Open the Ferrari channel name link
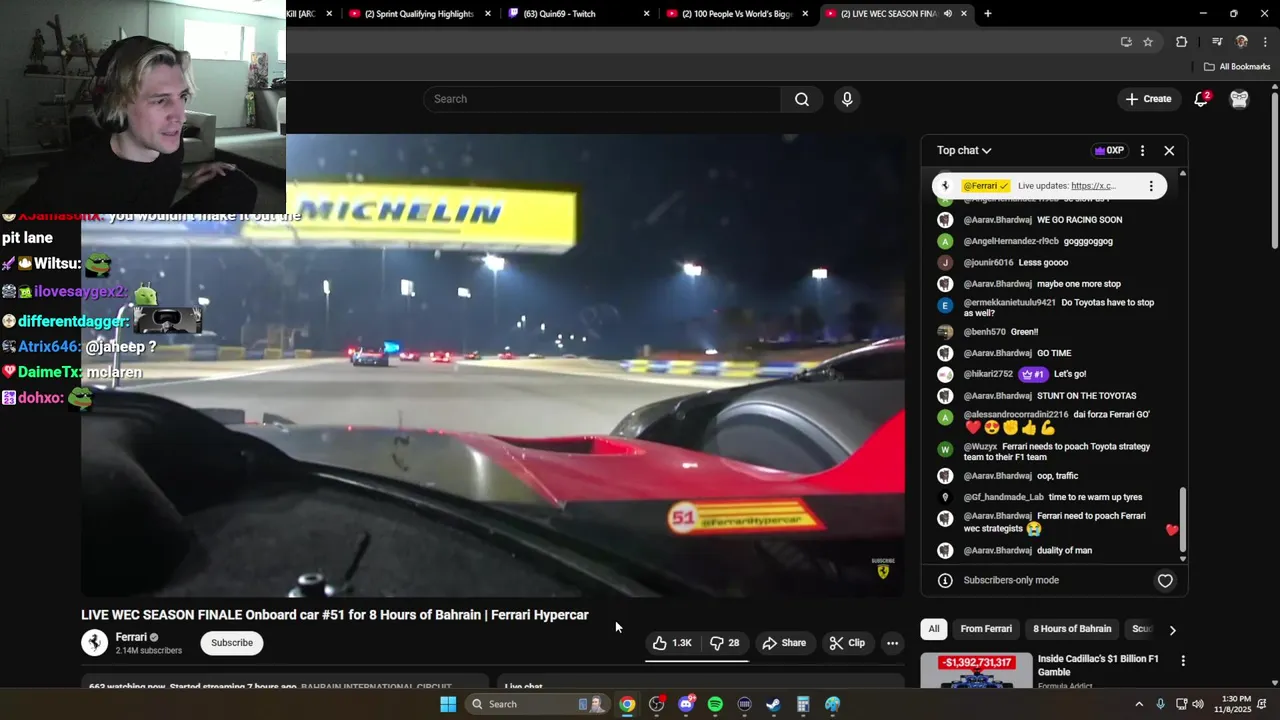This screenshot has height=720, width=1280. (x=131, y=637)
